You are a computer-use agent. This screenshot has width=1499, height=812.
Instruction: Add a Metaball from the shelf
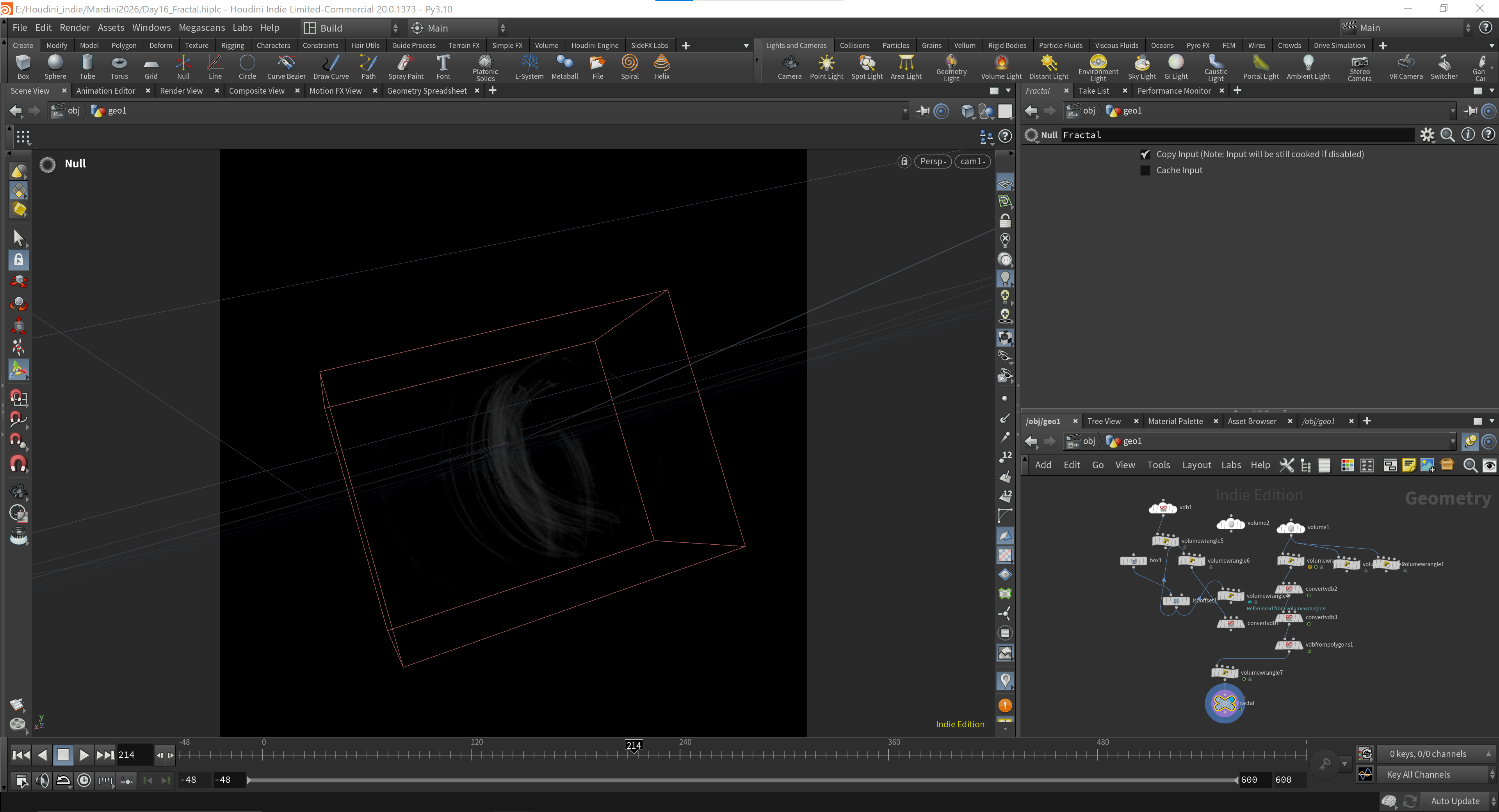click(x=564, y=67)
